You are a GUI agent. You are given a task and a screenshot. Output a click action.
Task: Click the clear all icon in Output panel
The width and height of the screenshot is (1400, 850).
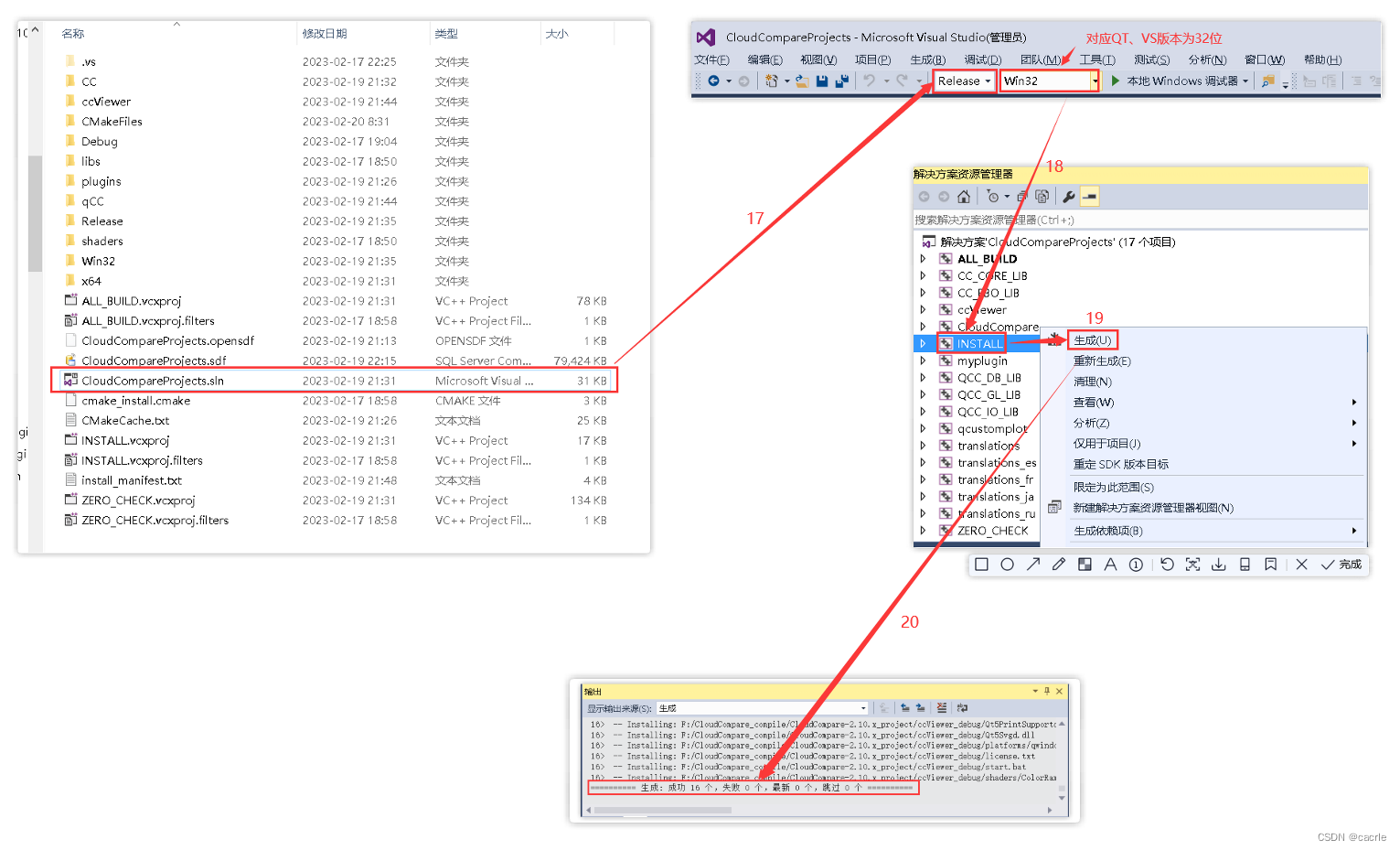942,708
